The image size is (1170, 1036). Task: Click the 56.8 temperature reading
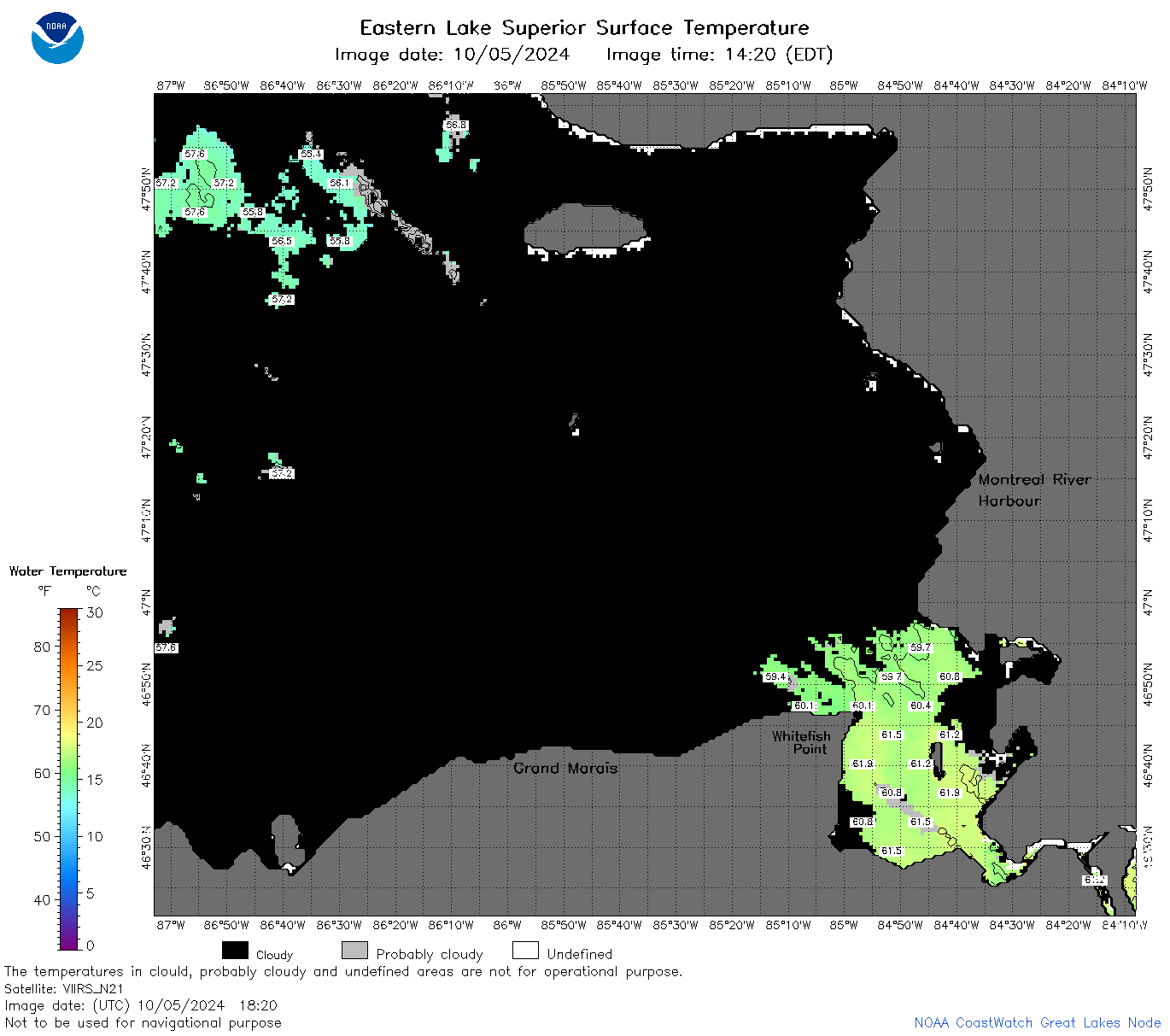click(x=456, y=125)
